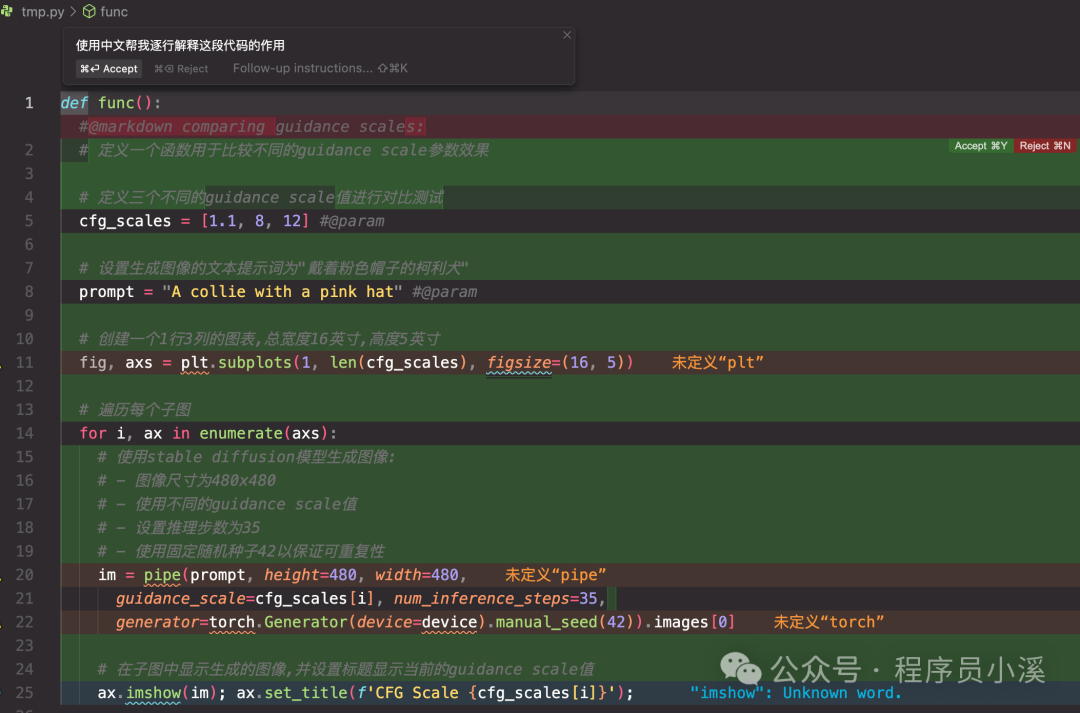Accept the full AI edit with ⌘↵ Accept
Screen dimensions: 1080x713
tap(109, 69)
